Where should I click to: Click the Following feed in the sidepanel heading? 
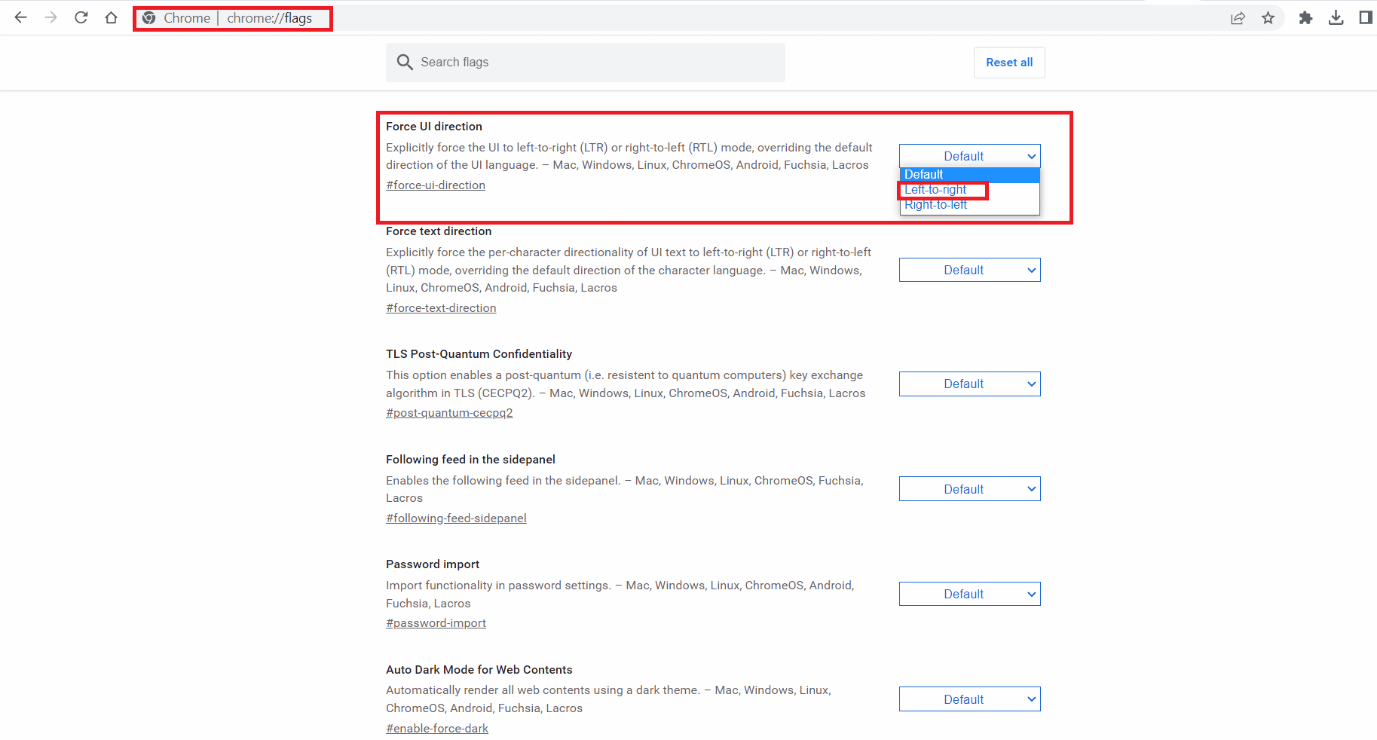point(470,460)
